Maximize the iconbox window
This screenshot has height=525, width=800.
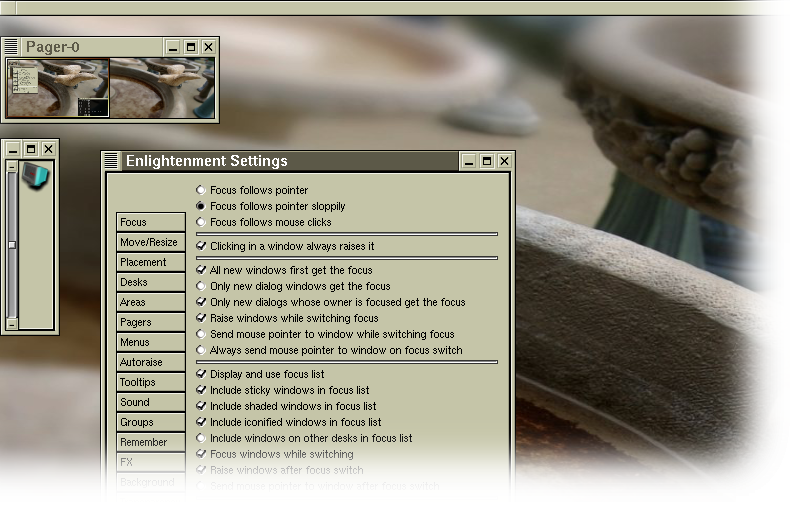31,149
